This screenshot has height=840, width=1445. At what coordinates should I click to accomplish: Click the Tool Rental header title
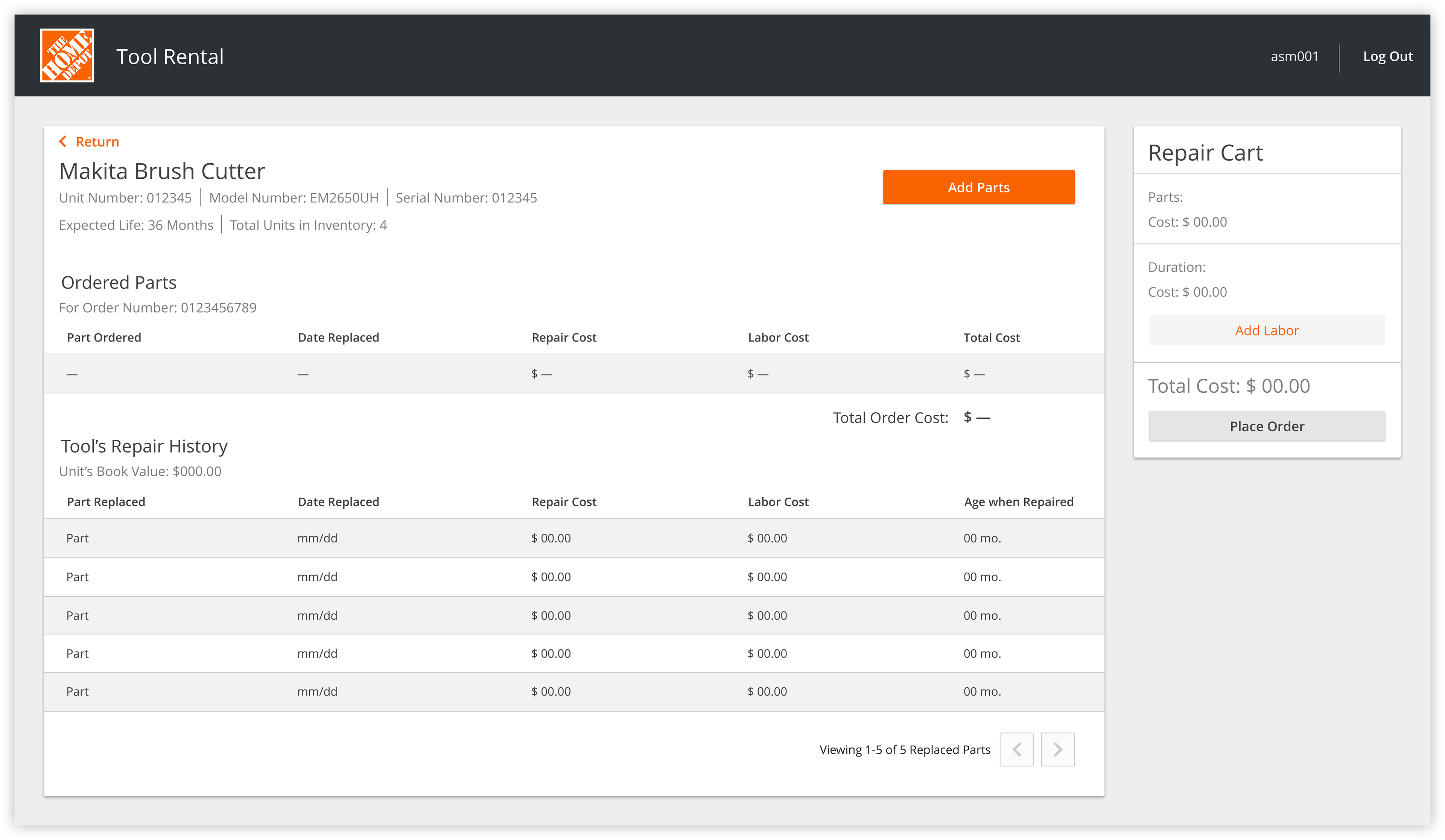(170, 56)
